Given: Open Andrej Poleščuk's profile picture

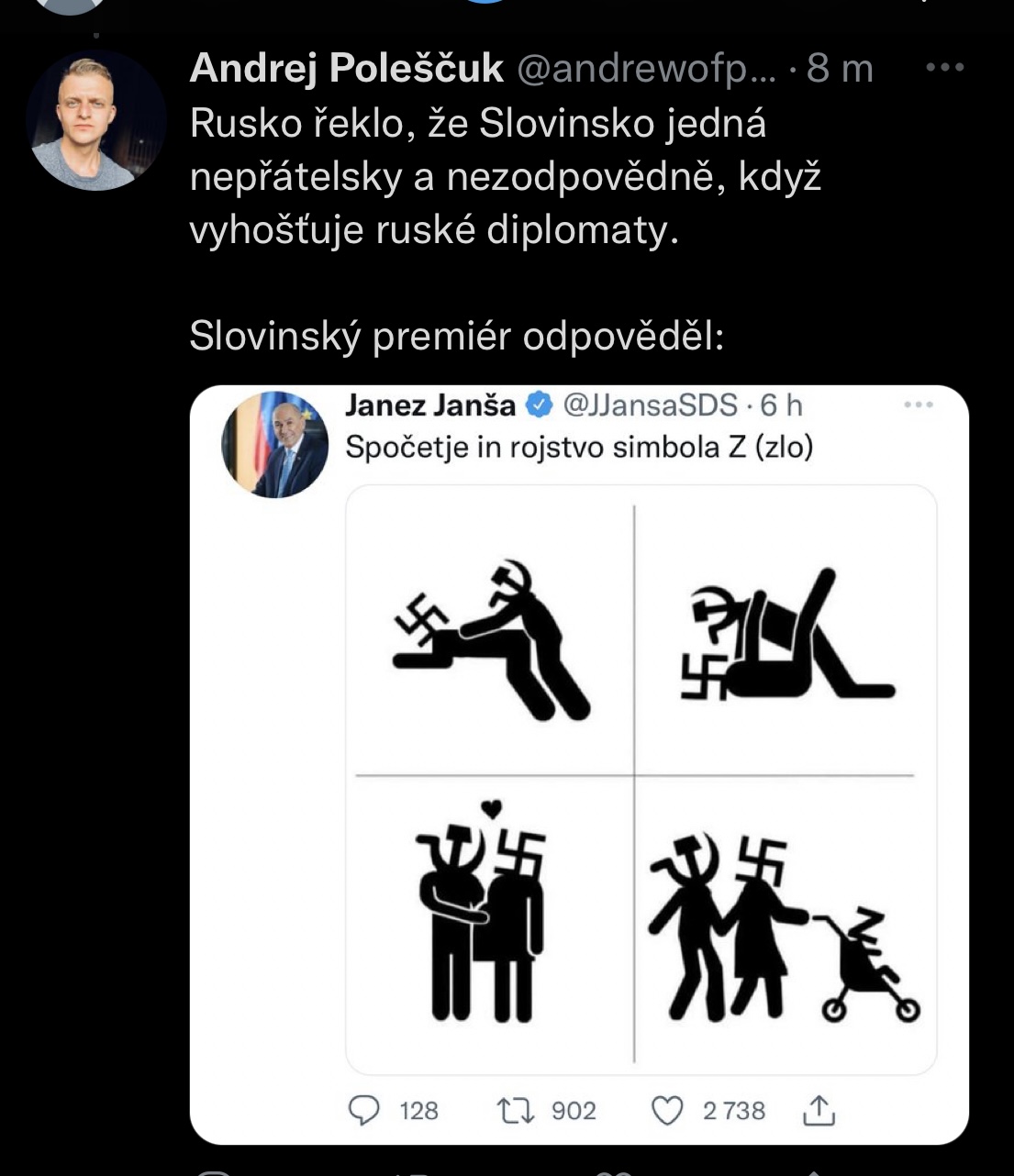Looking at the screenshot, I should tap(95, 120).
